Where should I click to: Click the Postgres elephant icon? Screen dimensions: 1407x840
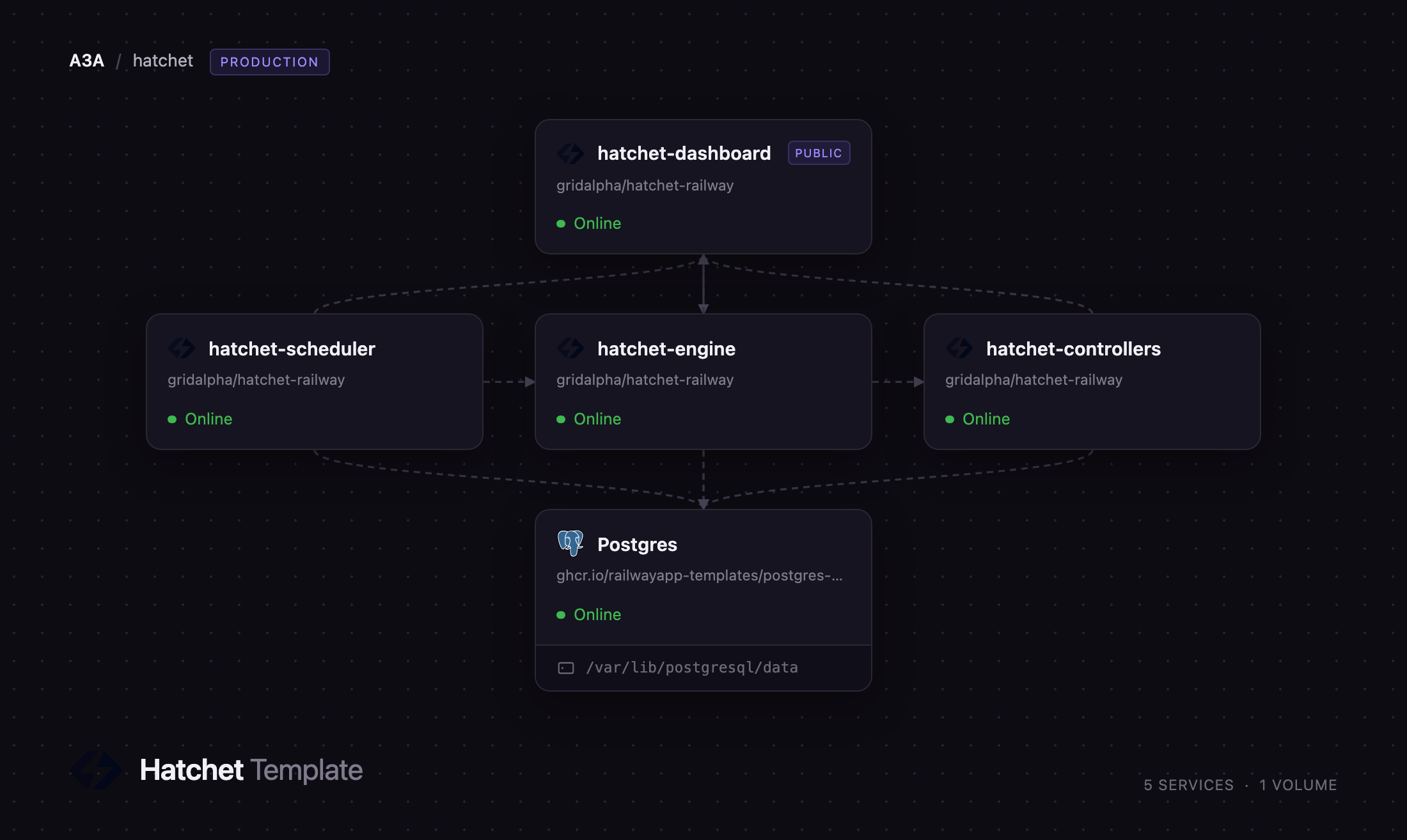[570, 543]
